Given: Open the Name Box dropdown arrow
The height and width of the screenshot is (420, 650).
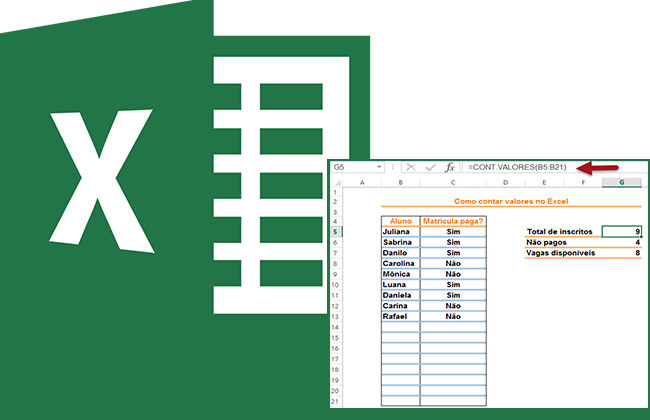Looking at the screenshot, I should (x=379, y=167).
